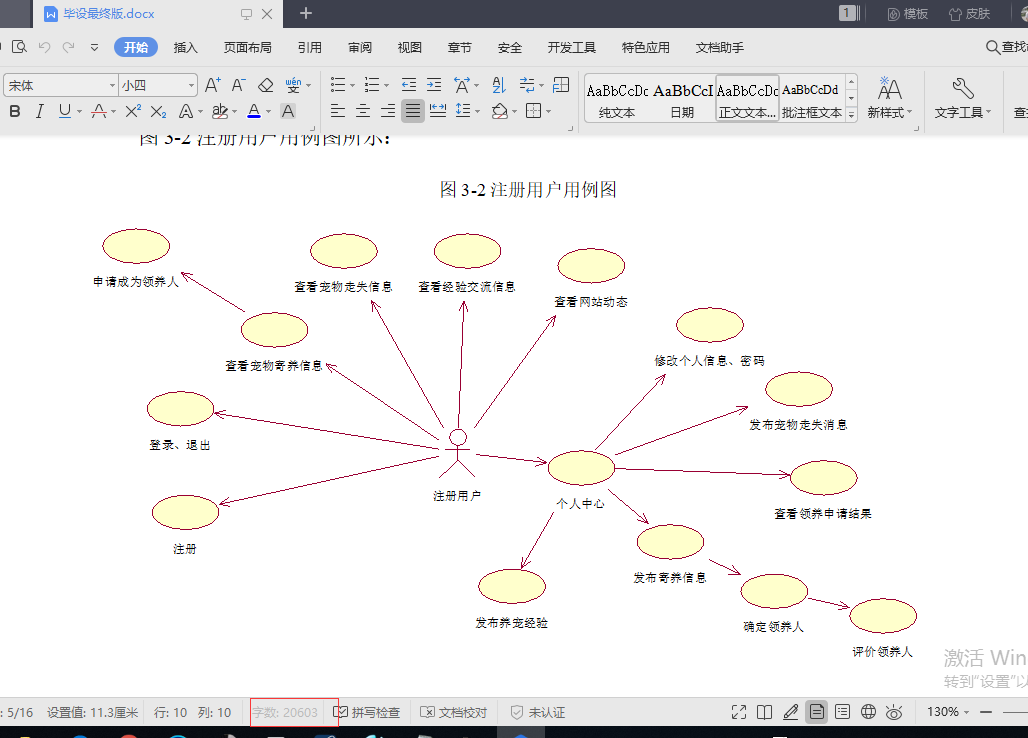Viewport: 1028px width, 738px height.
Task: Click the 未认证 status button
Action: [x=538, y=712]
